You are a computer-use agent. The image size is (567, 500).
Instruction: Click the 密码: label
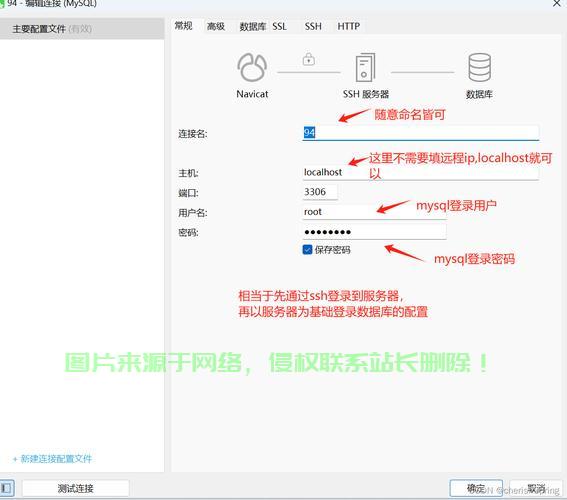point(188,232)
